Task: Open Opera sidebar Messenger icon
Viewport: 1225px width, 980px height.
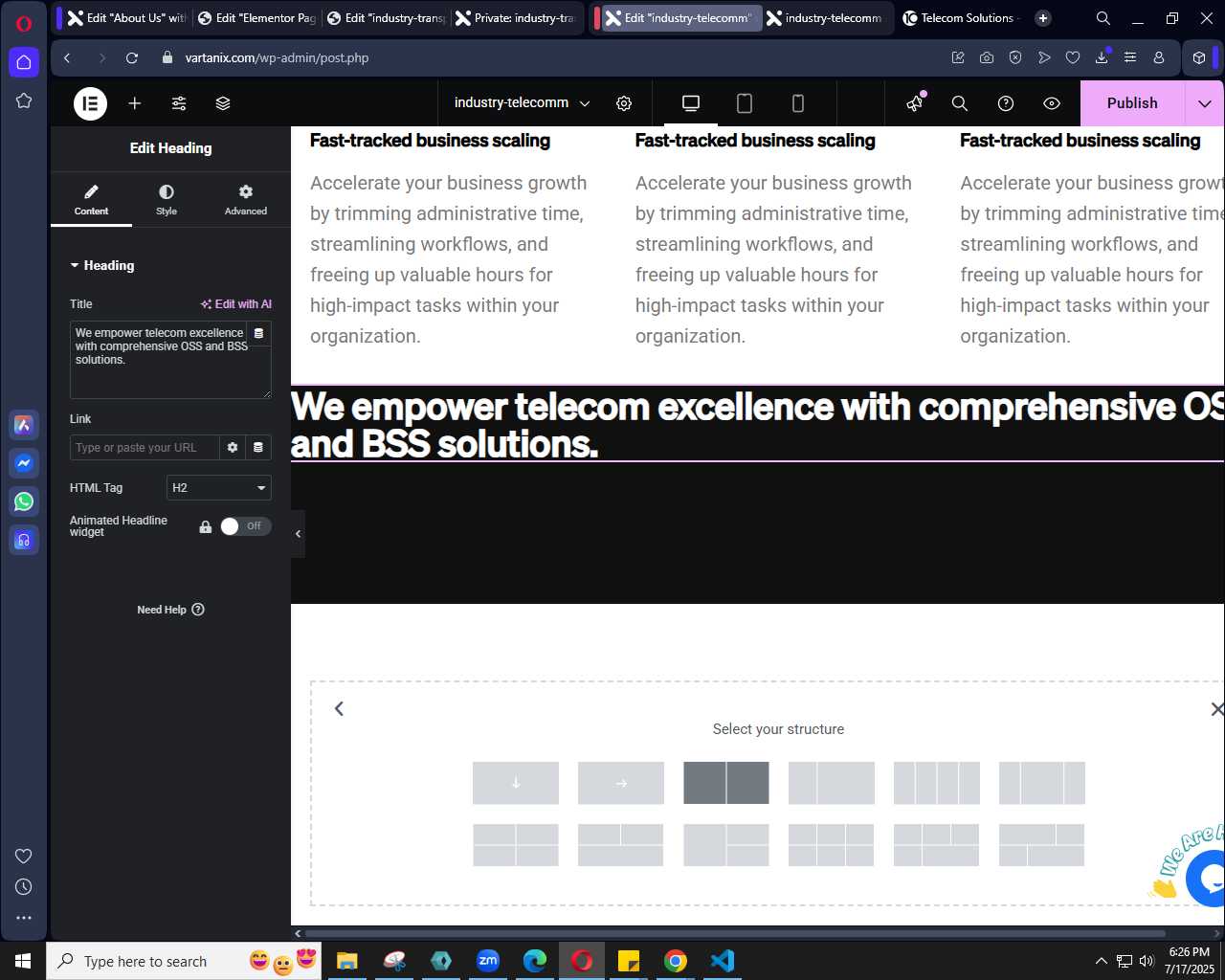Action: pyautogui.click(x=24, y=463)
